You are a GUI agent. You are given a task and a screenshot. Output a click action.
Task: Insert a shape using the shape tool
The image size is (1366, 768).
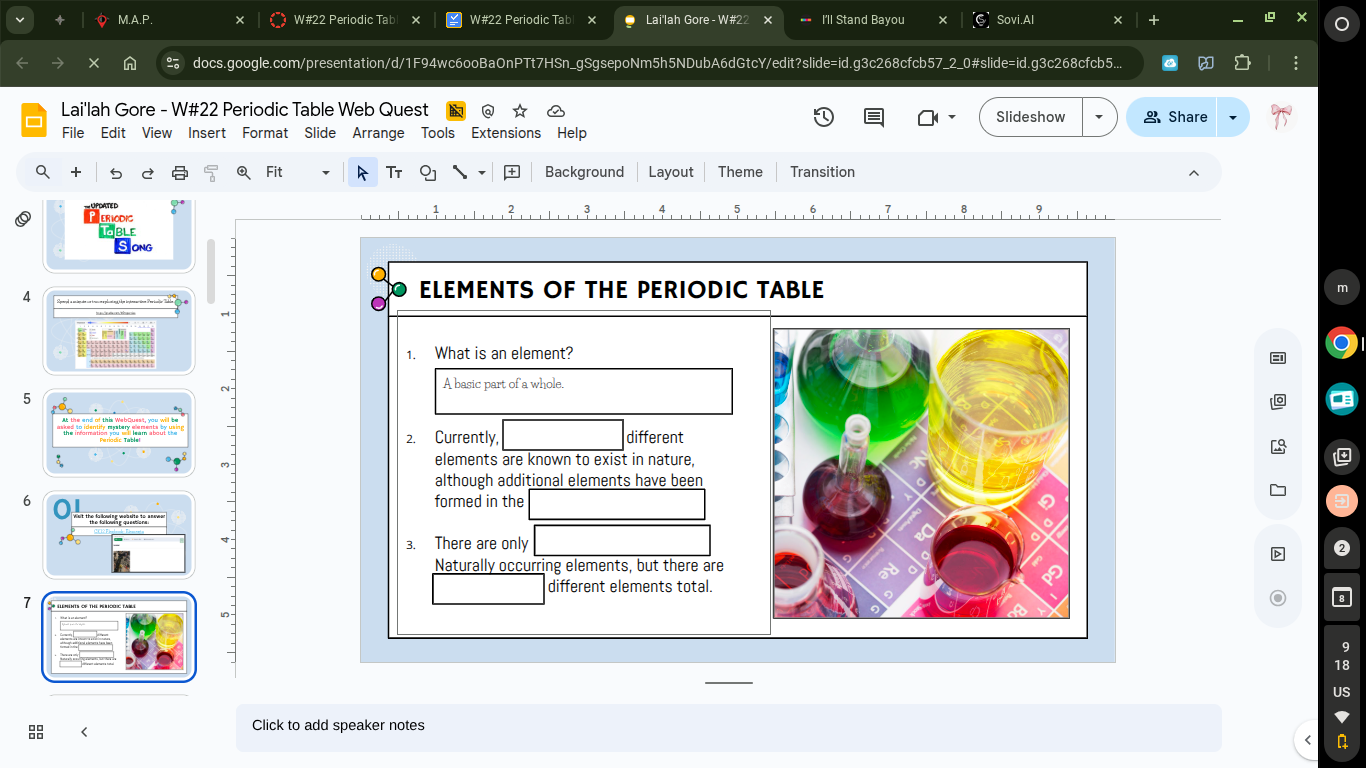(427, 172)
